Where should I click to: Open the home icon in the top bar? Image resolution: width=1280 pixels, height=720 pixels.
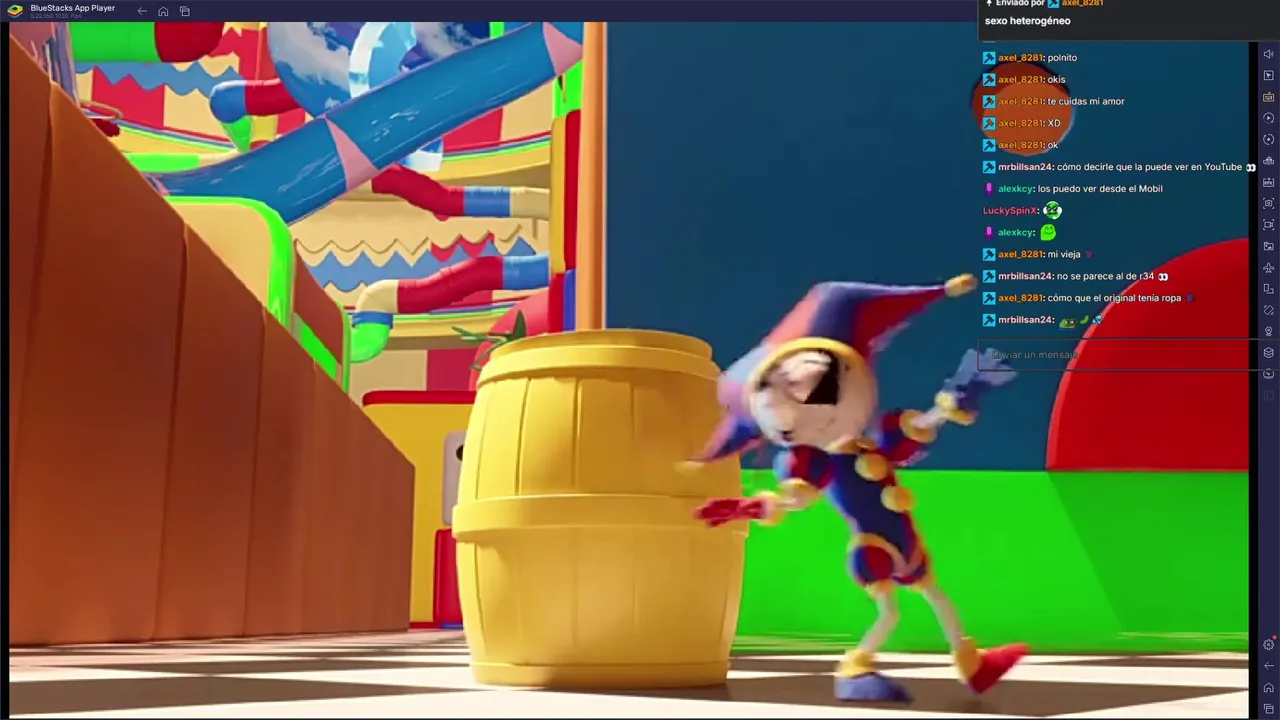click(x=163, y=11)
